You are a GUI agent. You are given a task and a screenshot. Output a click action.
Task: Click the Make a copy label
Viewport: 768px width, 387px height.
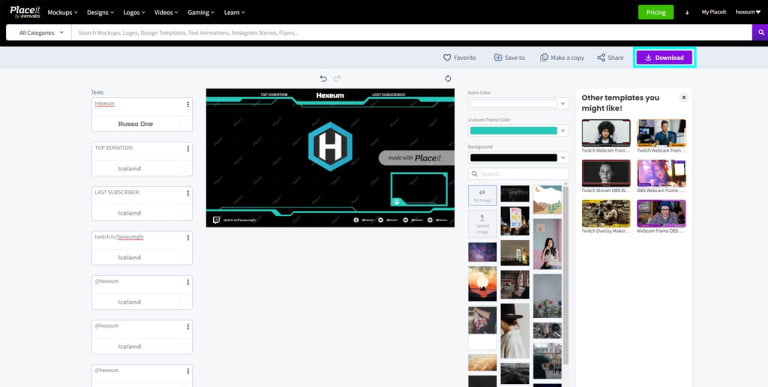point(567,58)
